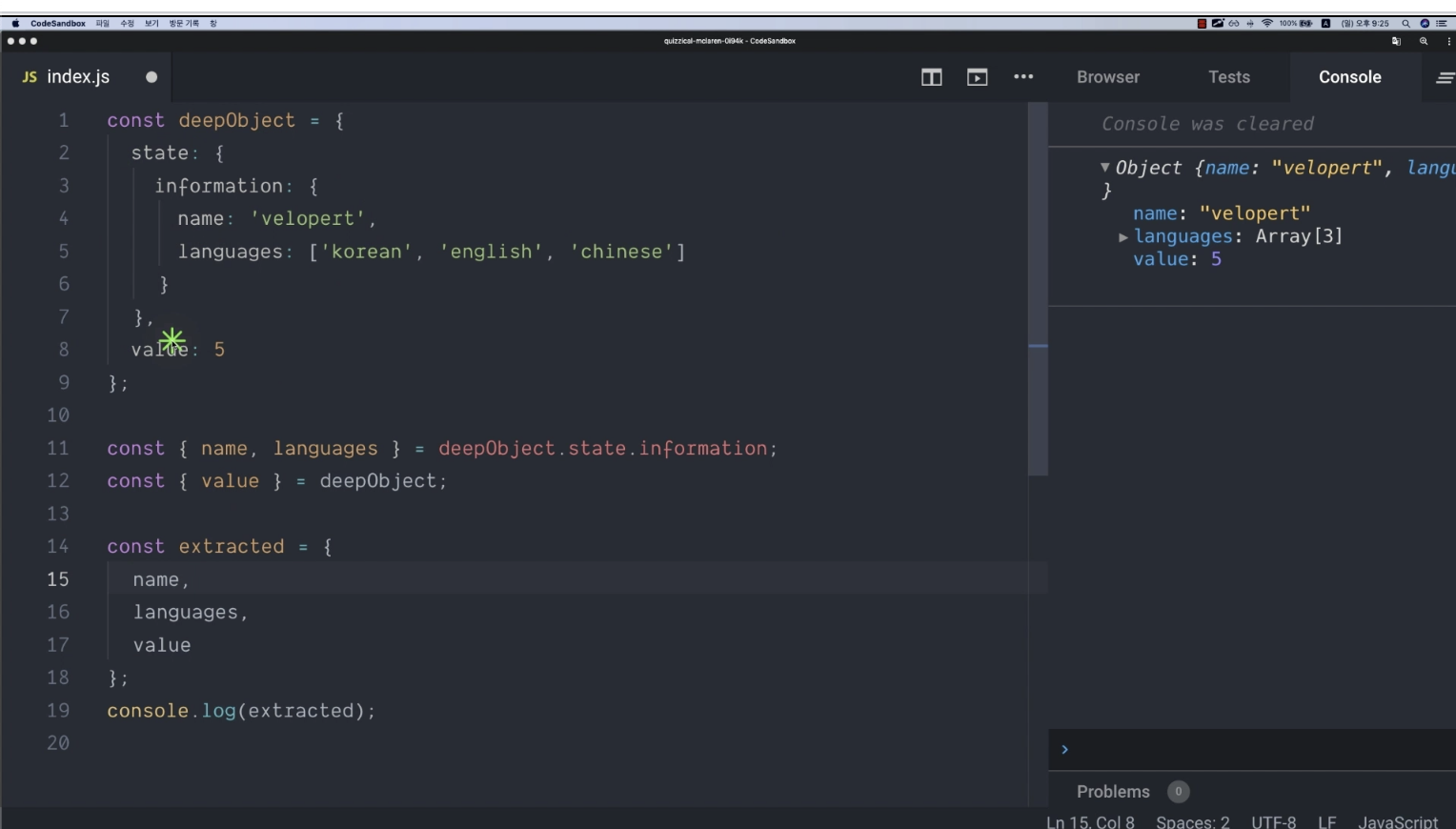The height and width of the screenshot is (829, 1456).
Task: Click line number 15 in gutter
Action: click(58, 579)
